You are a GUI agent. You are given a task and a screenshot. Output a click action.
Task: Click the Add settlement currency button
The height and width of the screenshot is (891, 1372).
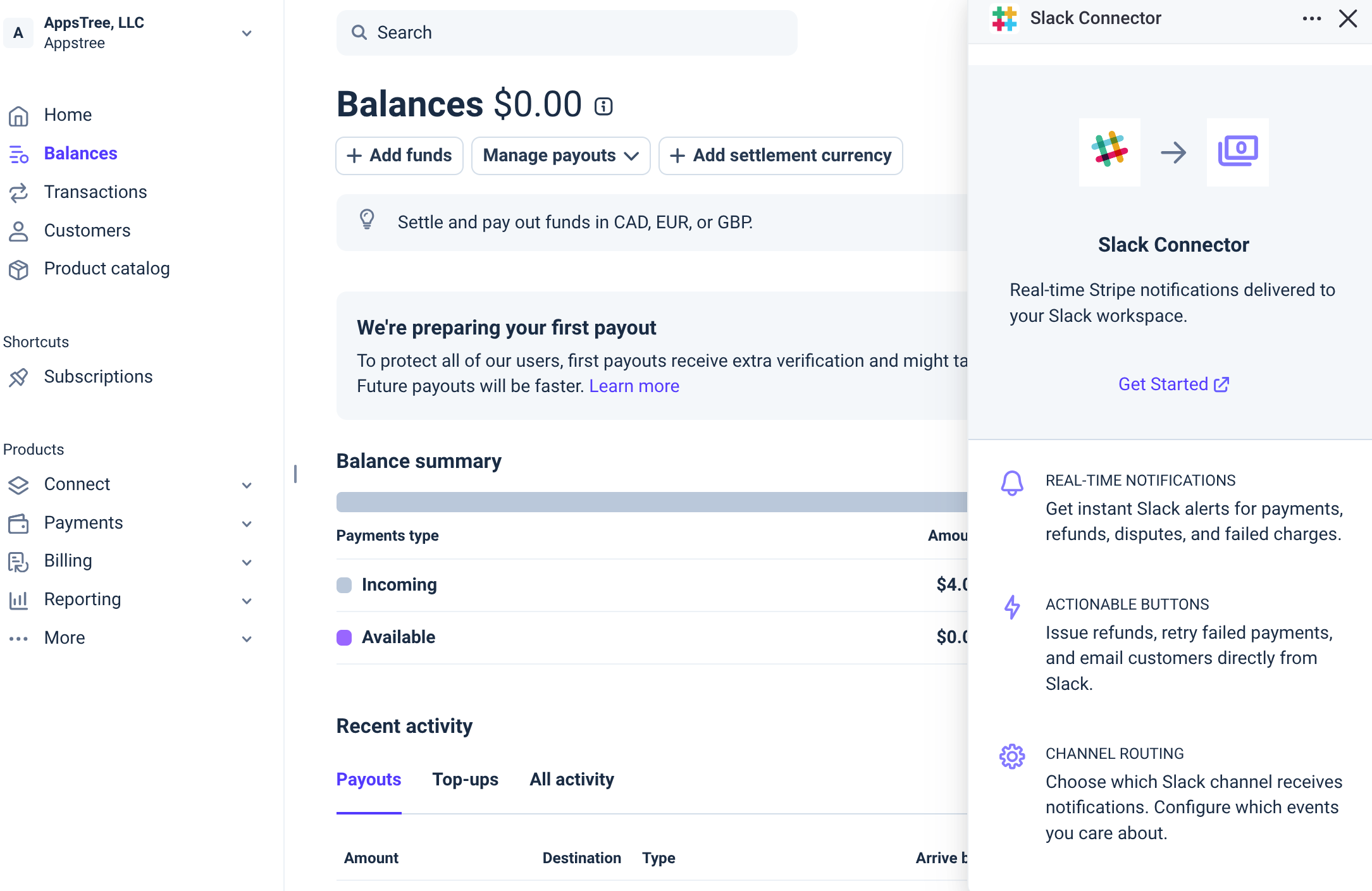(781, 156)
